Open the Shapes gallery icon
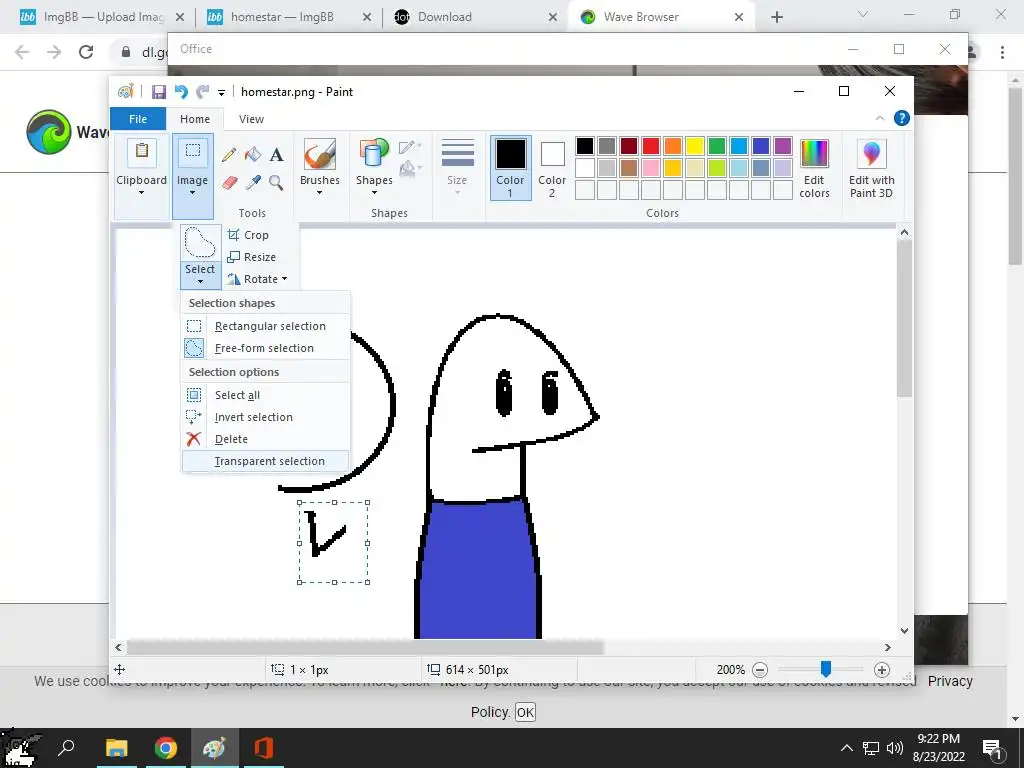This screenshot has width=1024, height=768. point(374,154)
